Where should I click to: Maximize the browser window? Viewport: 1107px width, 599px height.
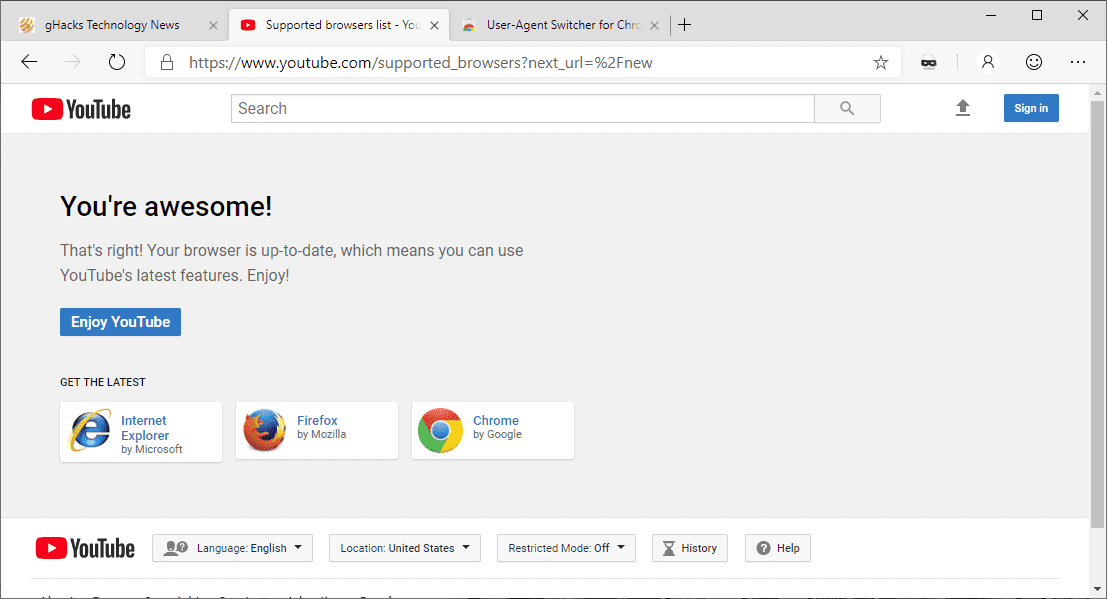(x=1037, y=15)
